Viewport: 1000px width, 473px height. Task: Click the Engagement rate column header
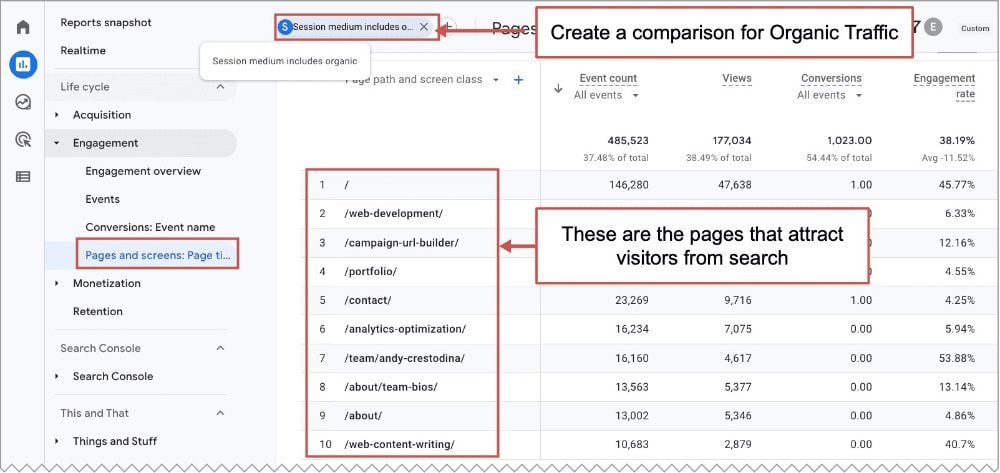click(944, 86)
